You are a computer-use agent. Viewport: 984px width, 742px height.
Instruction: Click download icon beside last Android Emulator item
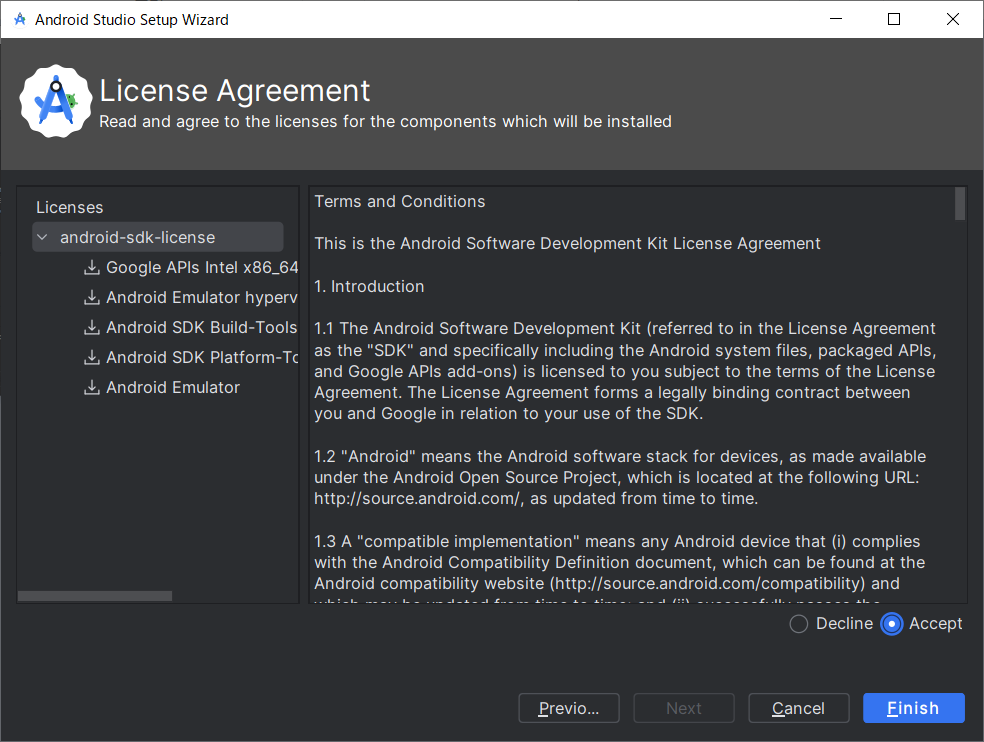(92, 387)
